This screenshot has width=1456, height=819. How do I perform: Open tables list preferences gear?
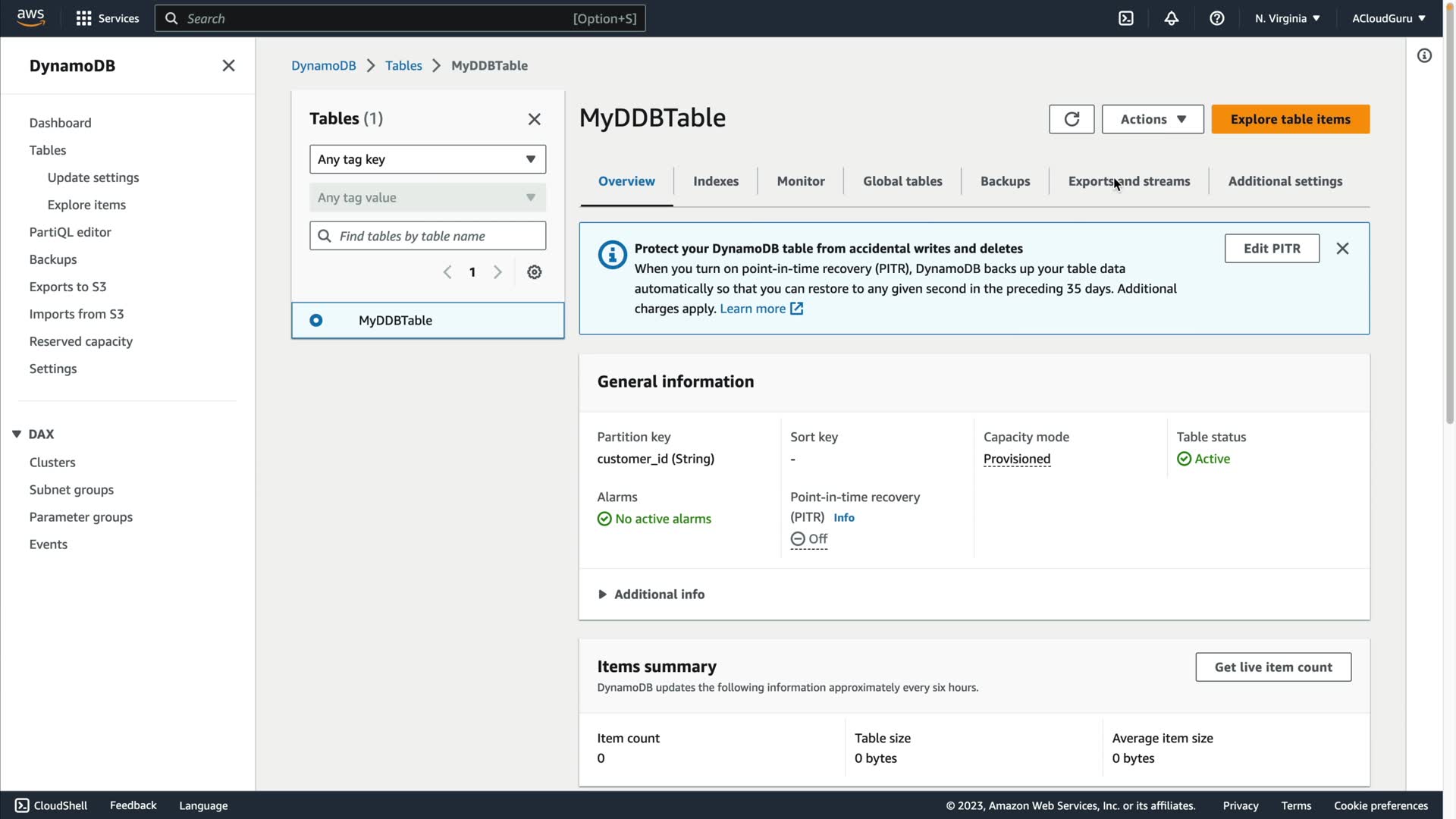(535, 272)
